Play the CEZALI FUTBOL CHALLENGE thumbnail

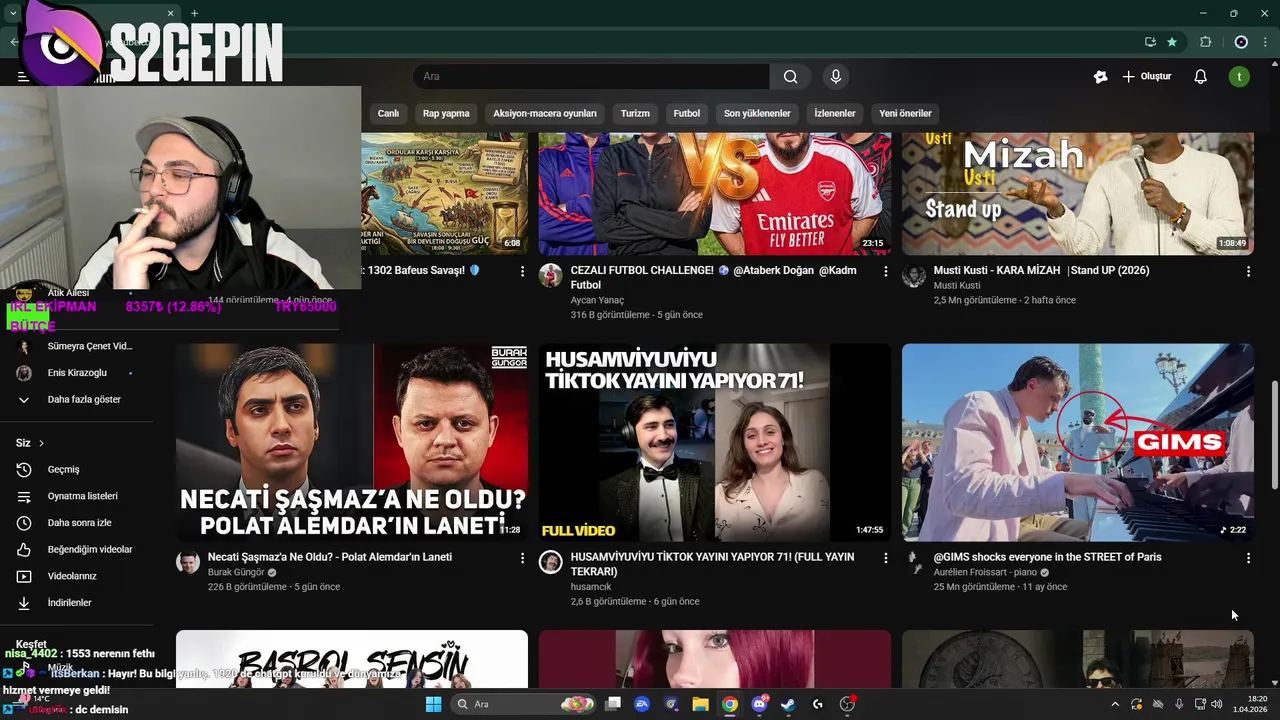pos(715,193)
